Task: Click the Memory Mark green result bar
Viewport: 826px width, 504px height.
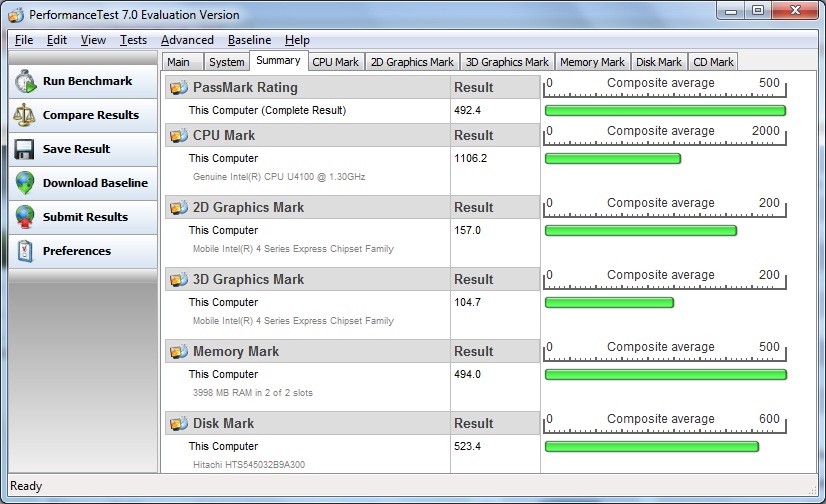Action: tap(666, 374)
